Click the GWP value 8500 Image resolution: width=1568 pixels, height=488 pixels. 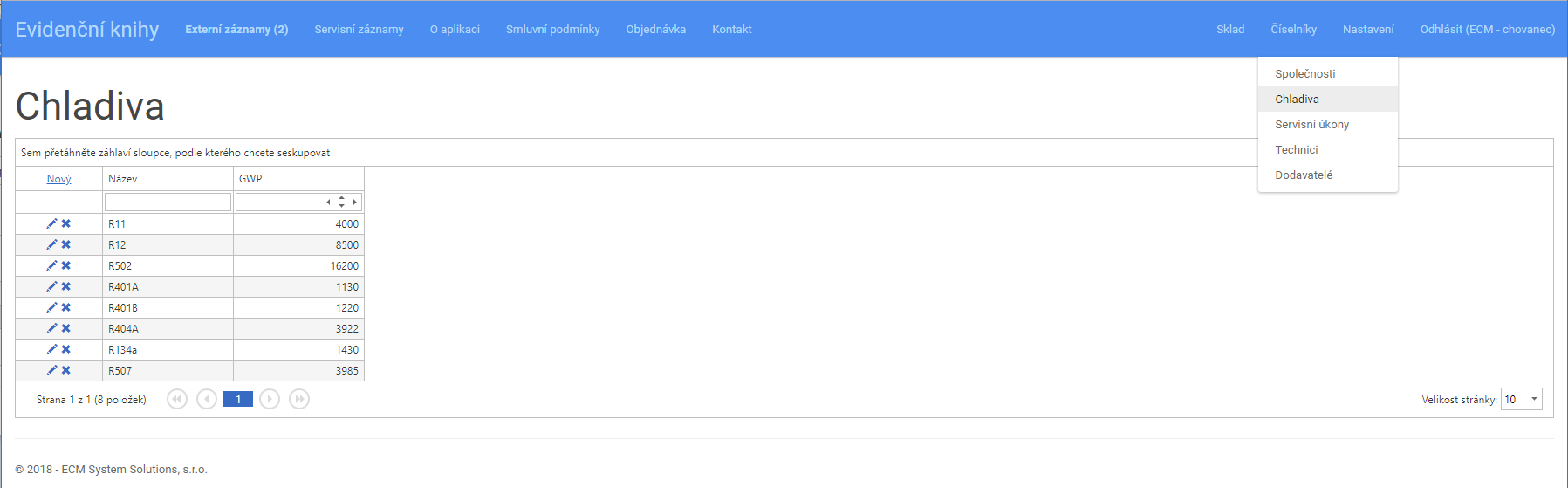coord(346,244)
